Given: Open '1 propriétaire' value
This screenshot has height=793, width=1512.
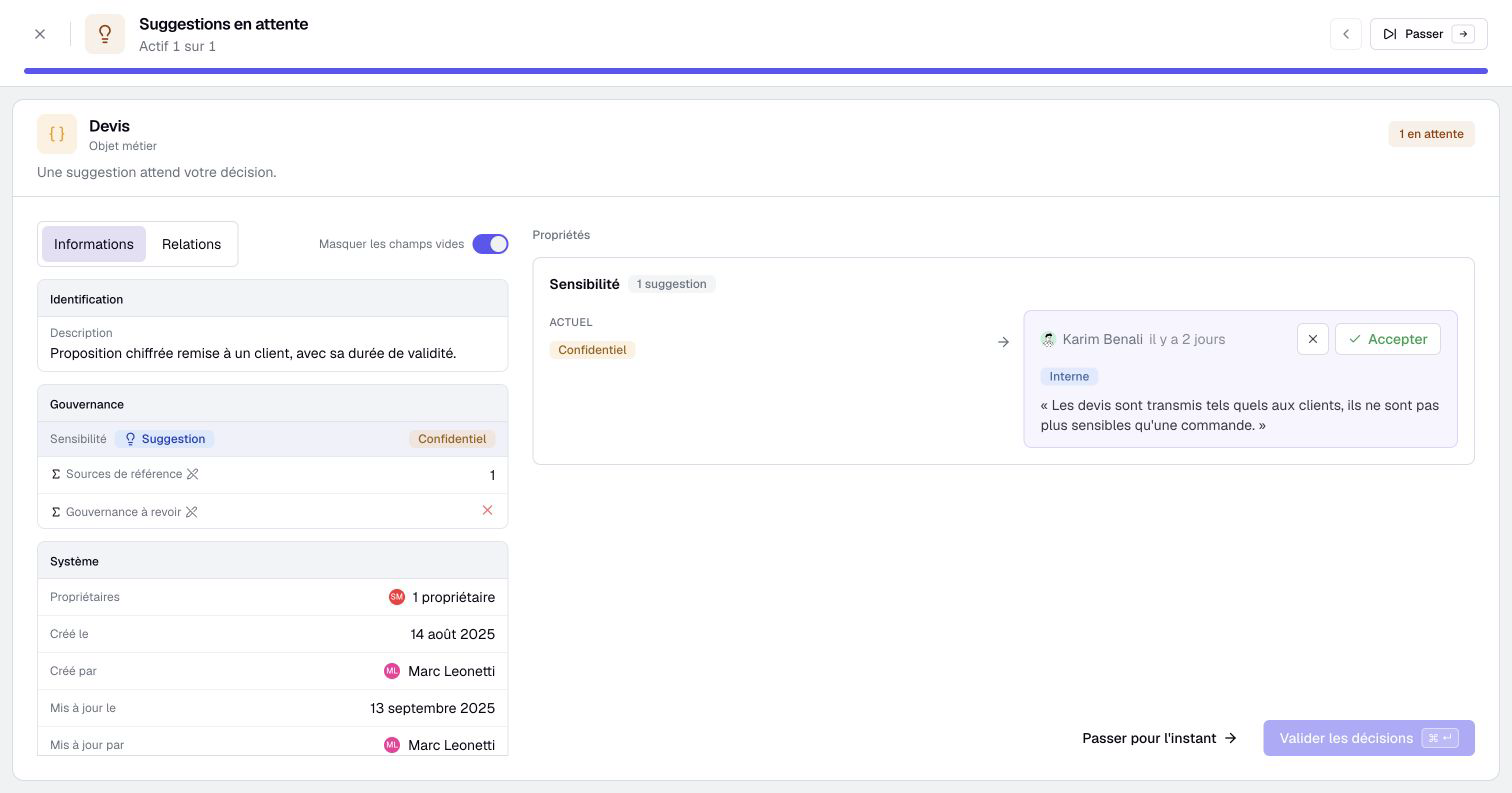Looking at the screenshot, I should click(453, 597).
